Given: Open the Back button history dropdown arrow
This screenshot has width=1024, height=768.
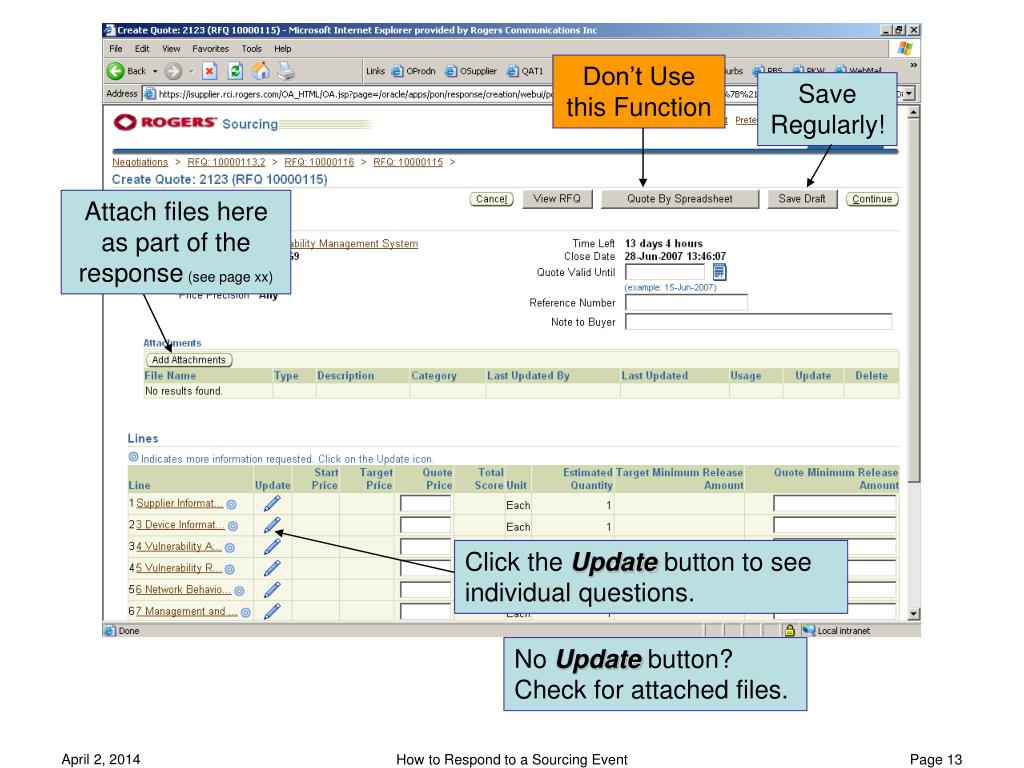Looking at the screenshot, I should 155,71.
